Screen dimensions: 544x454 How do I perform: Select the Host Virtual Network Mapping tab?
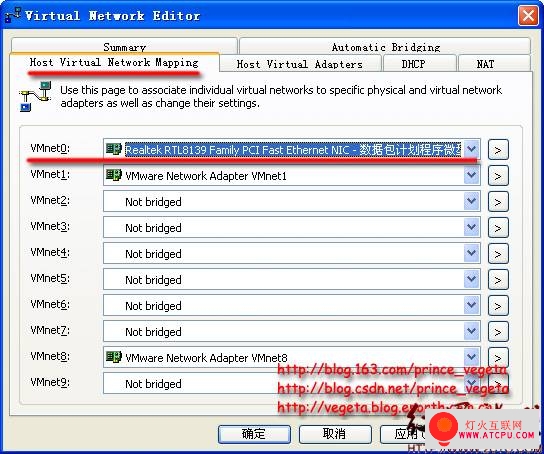tap(114, 62)
